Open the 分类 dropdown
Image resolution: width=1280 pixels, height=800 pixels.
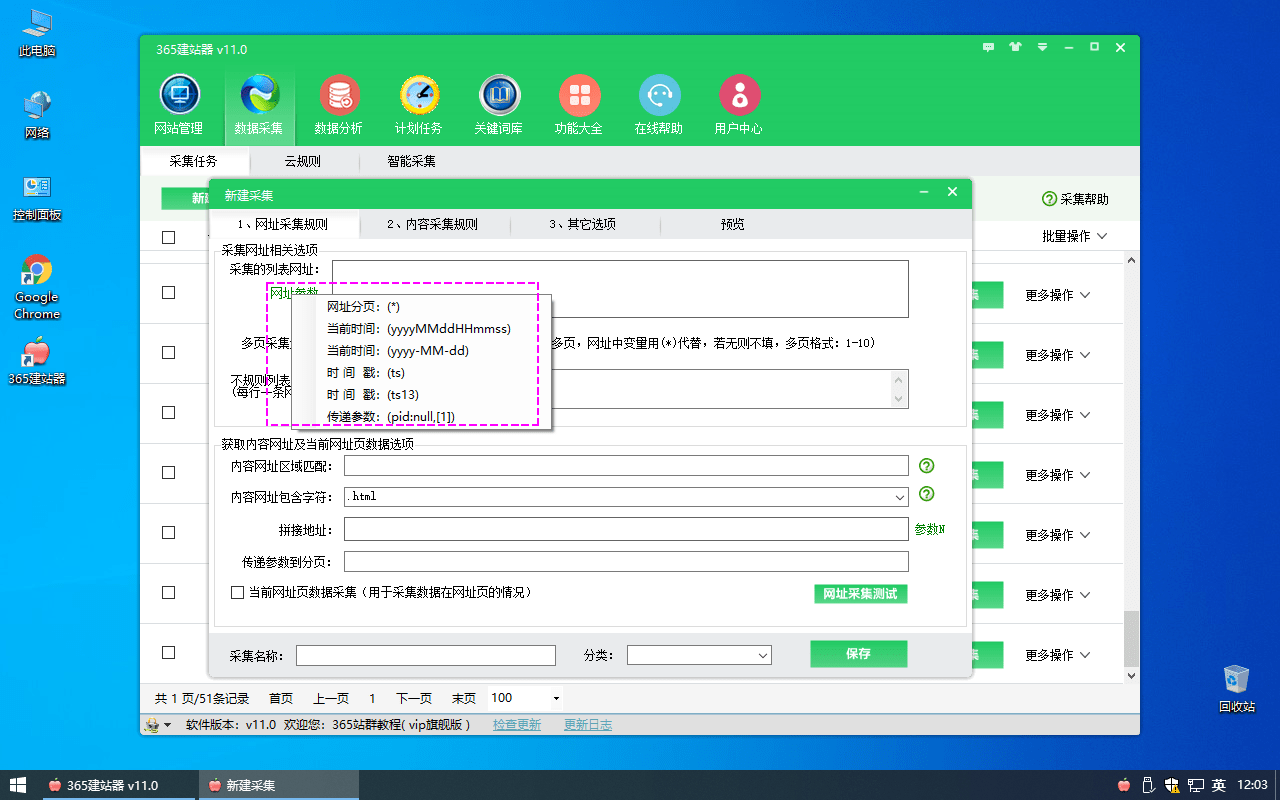[x=699, y=655]
